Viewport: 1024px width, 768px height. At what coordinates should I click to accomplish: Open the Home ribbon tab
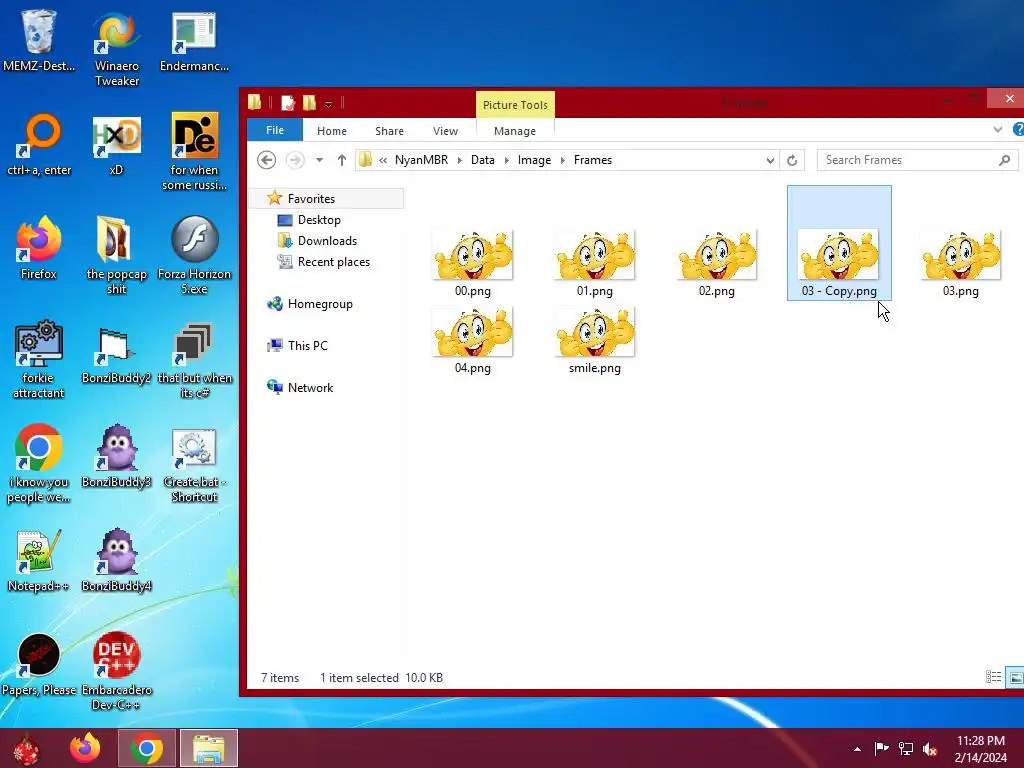[332, 131]
